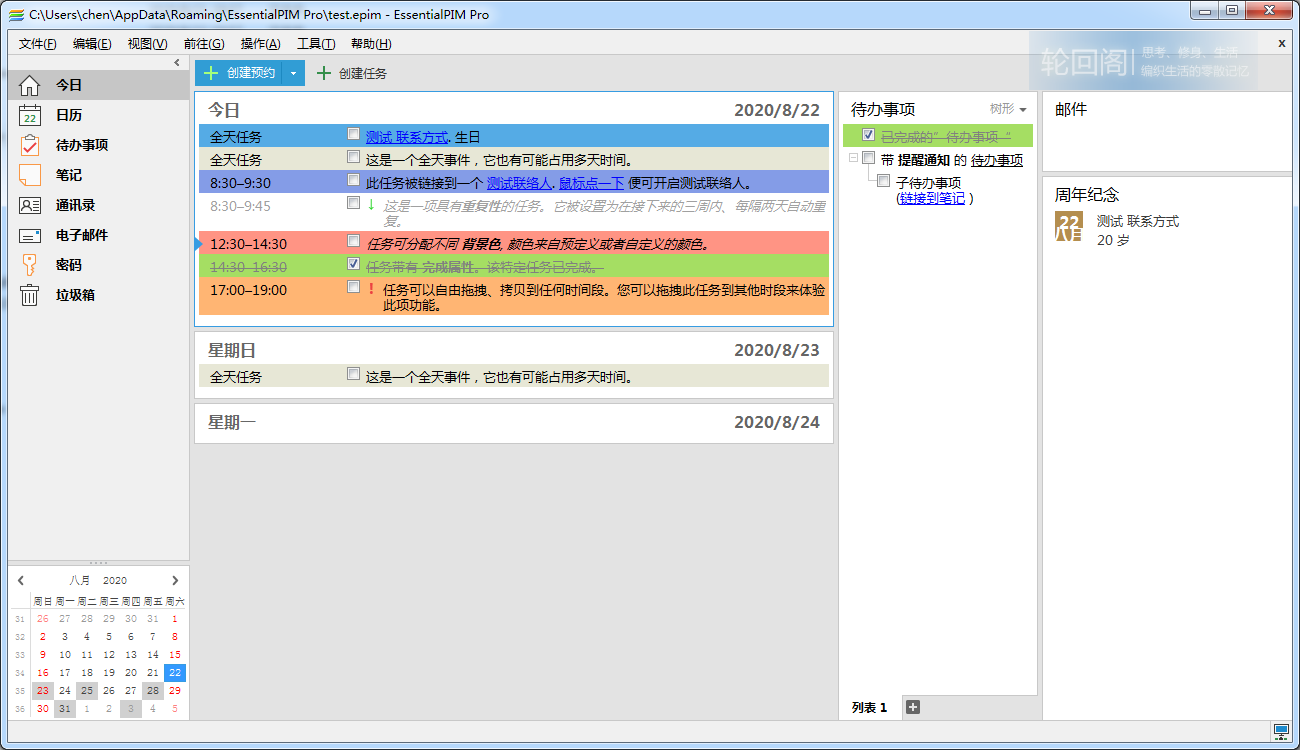1300x750 pixels.
Task: Go to next month in mini calendar
Action: [175, 580]
